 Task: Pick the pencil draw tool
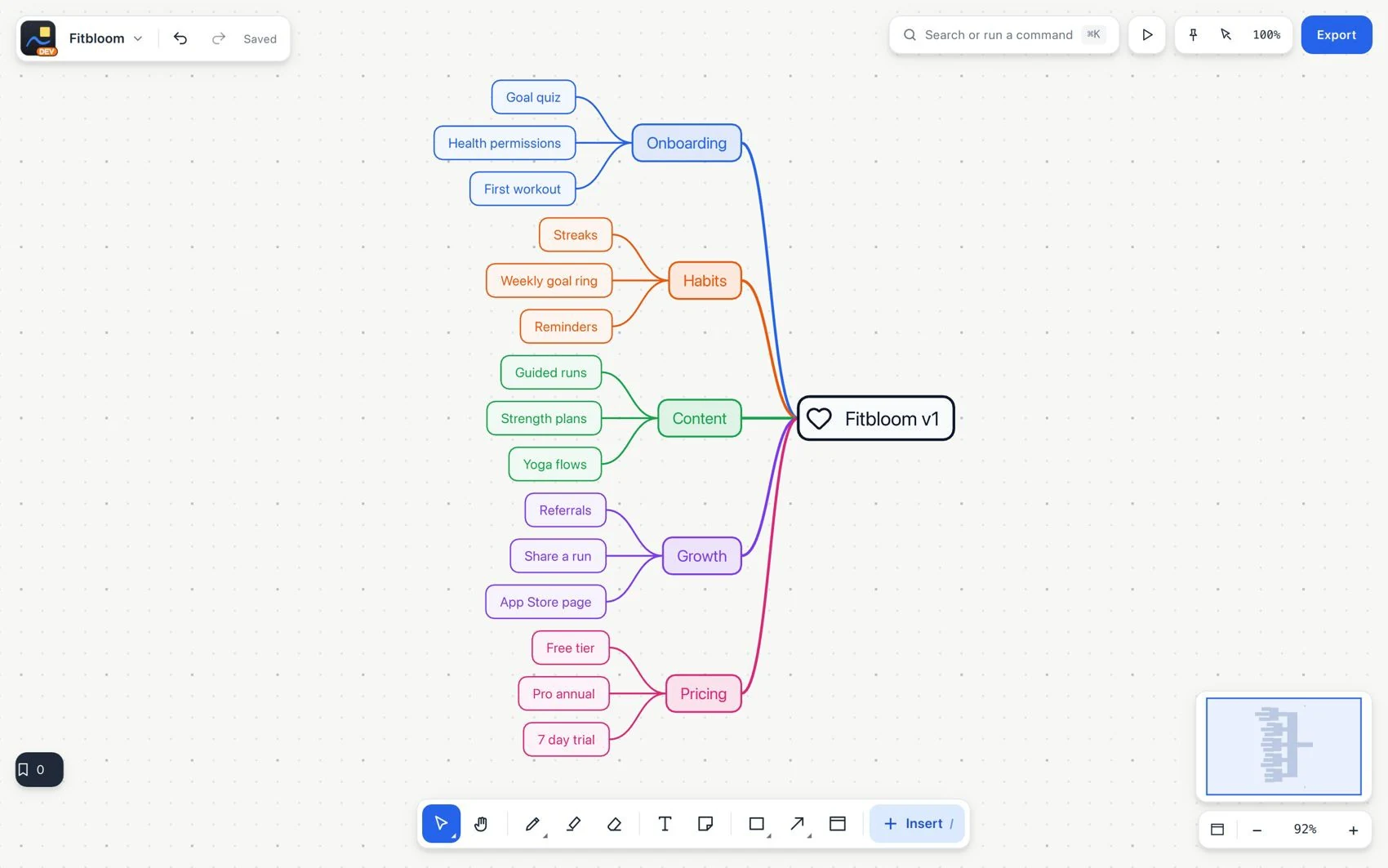(x=532, y=823)
